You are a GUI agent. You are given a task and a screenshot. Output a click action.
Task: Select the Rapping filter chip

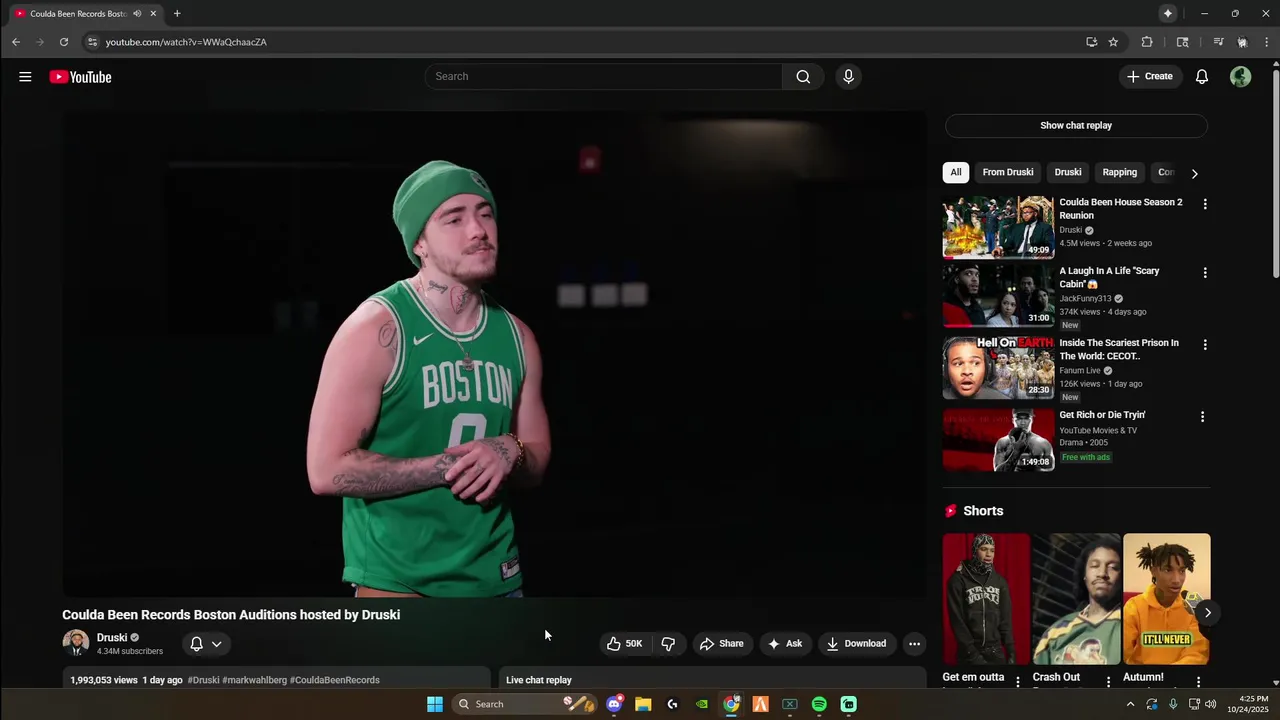point(1120,172)
